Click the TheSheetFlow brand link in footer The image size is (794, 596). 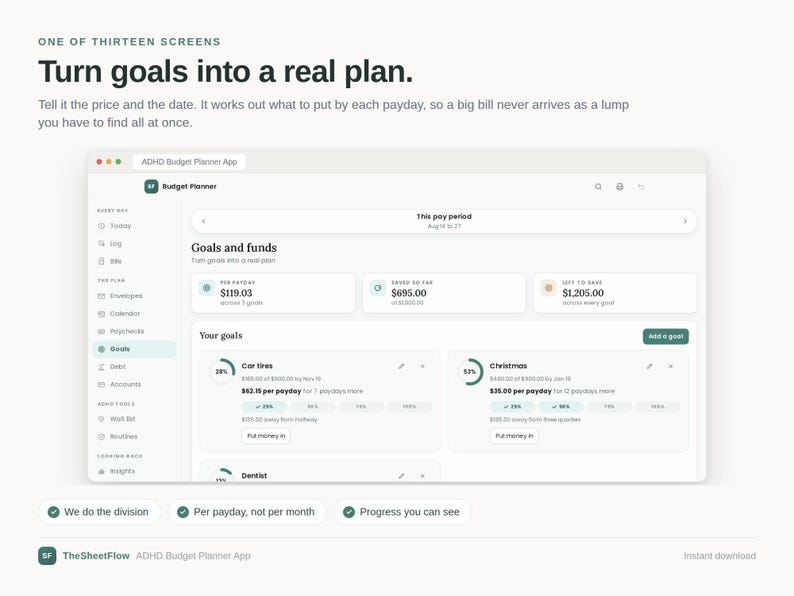(x=96, y=556)
